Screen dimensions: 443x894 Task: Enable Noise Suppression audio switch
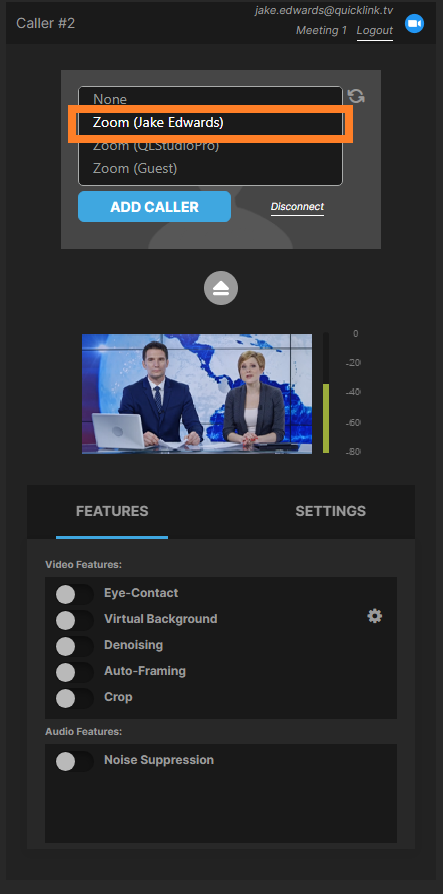[75, 761]
